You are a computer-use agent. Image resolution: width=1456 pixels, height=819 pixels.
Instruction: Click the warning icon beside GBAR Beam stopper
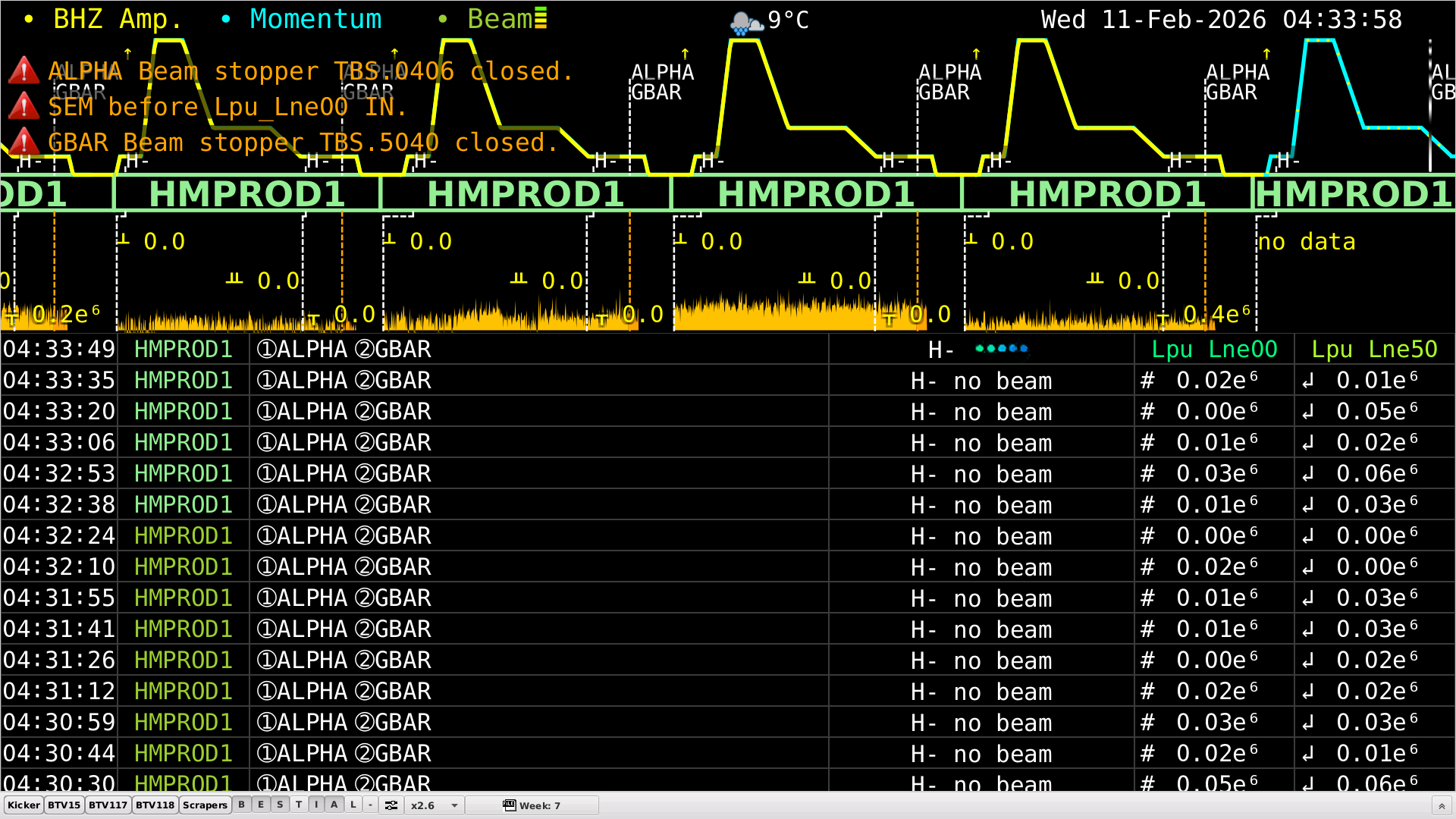tap(24, 142)
